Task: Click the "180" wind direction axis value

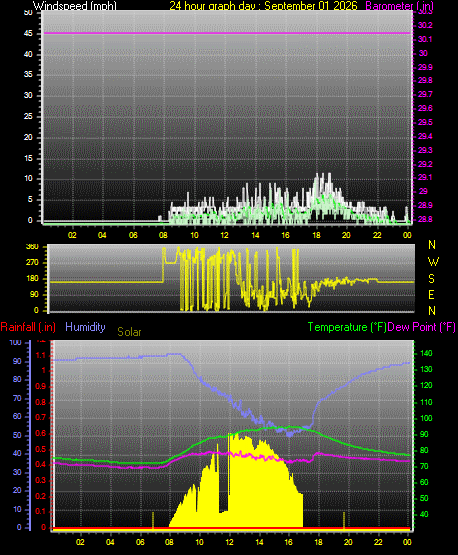Action: pos(32,279)
